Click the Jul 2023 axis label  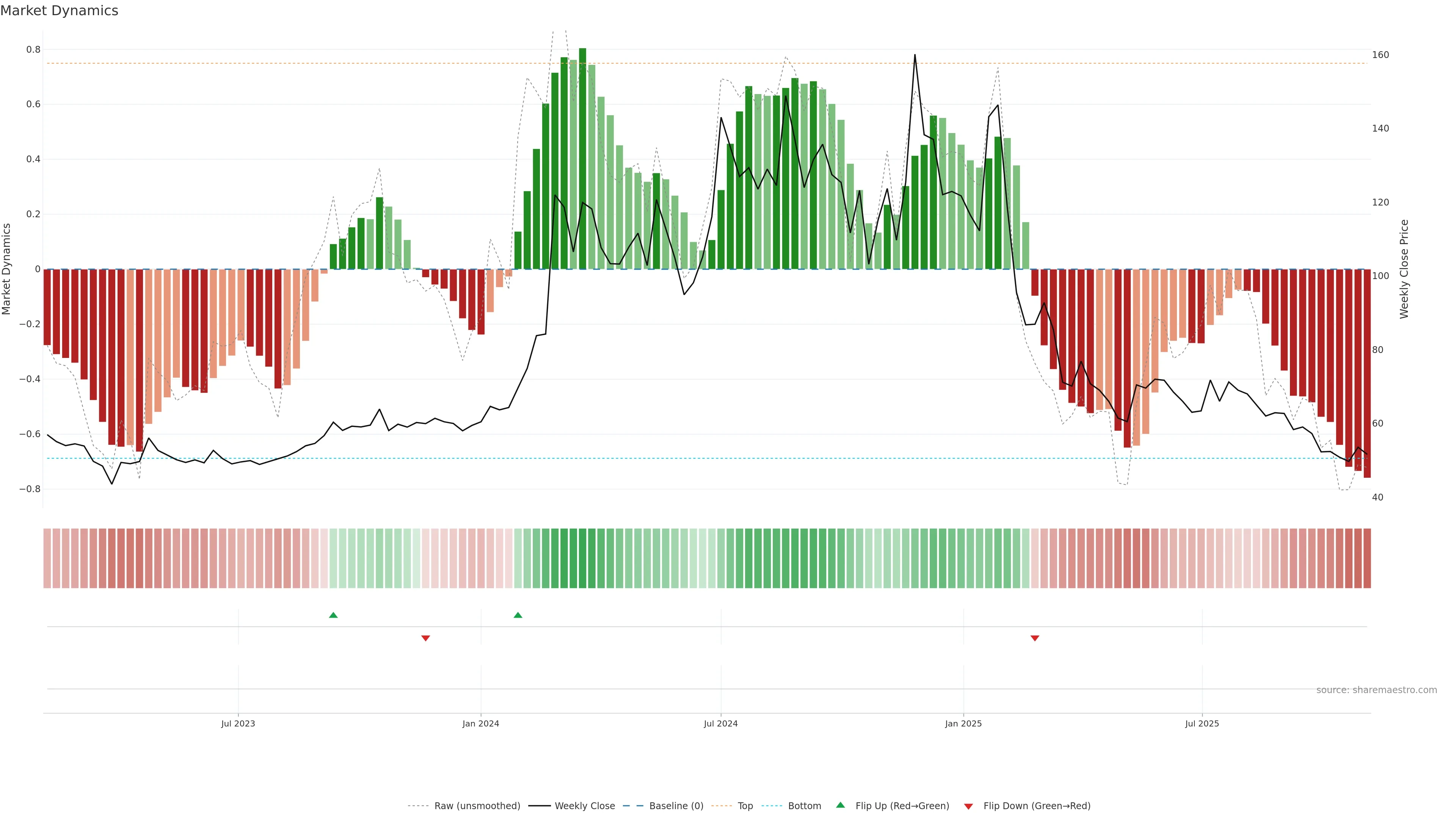(238, 723)
